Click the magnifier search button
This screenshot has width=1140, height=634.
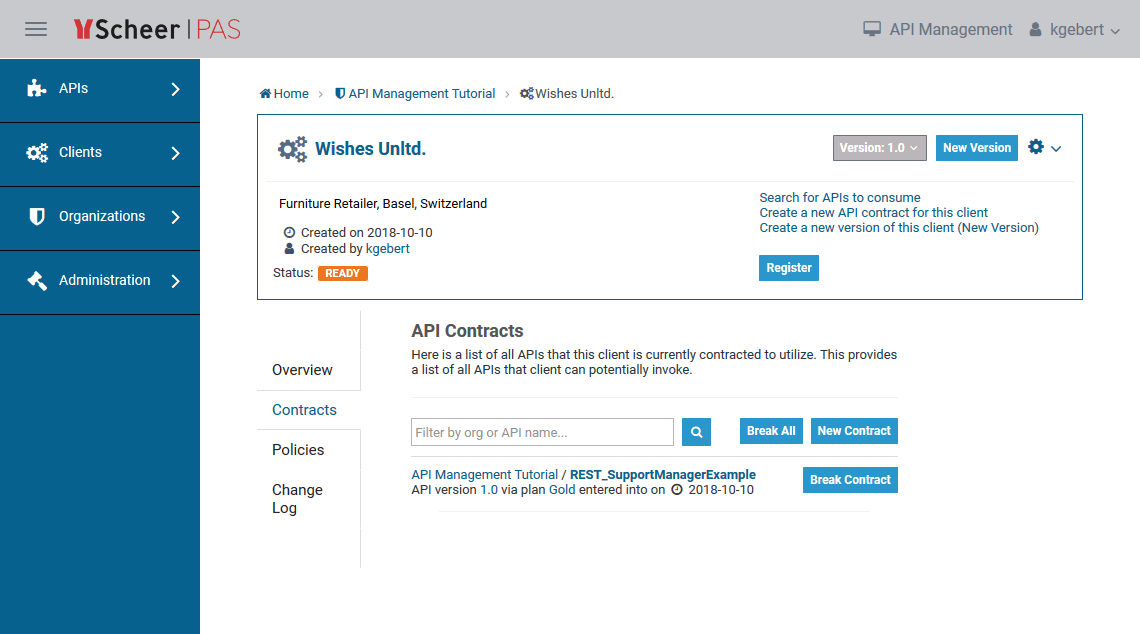coord(696,432)
